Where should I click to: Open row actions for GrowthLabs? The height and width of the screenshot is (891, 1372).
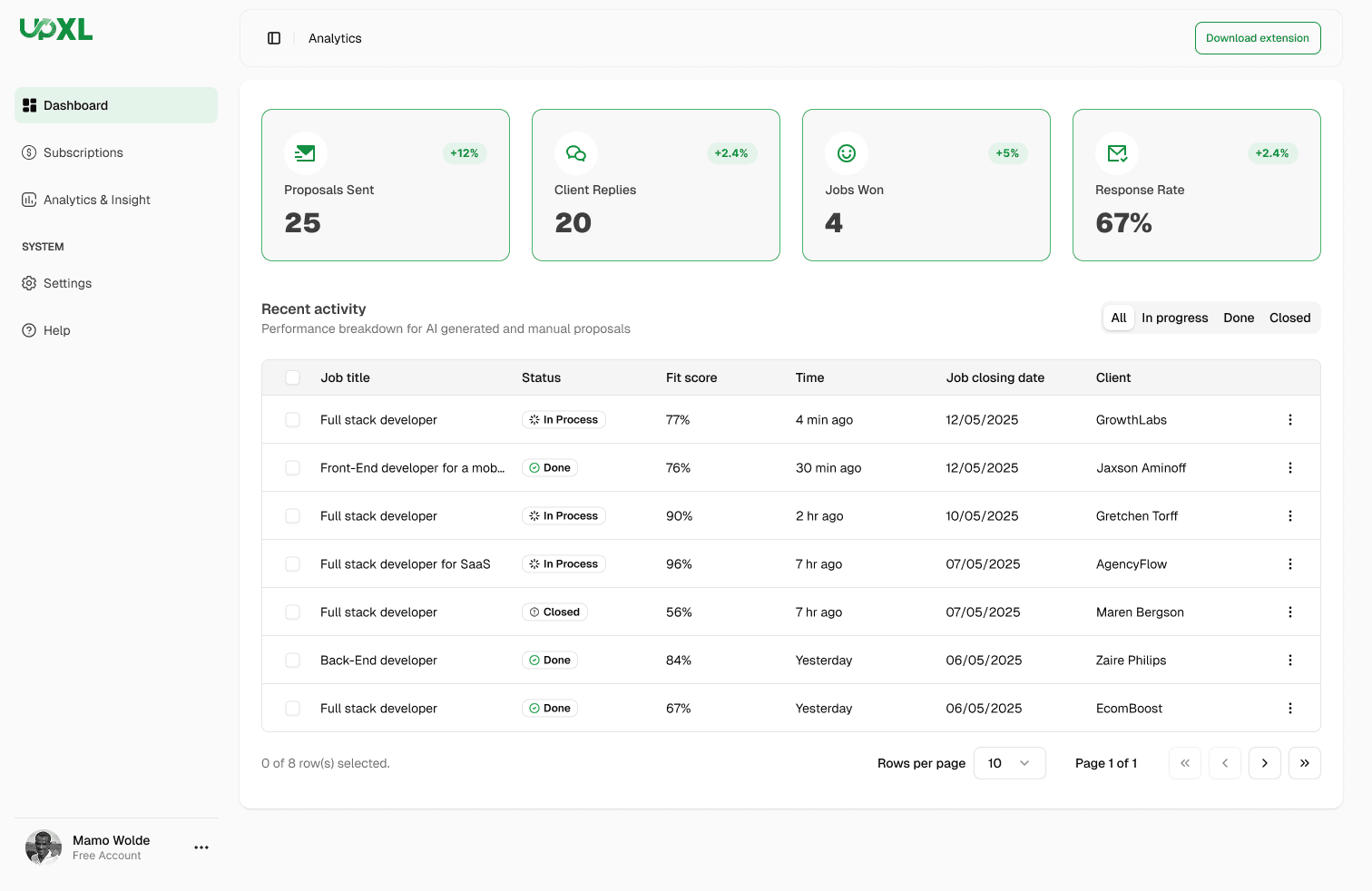[x=1290, y=419]
